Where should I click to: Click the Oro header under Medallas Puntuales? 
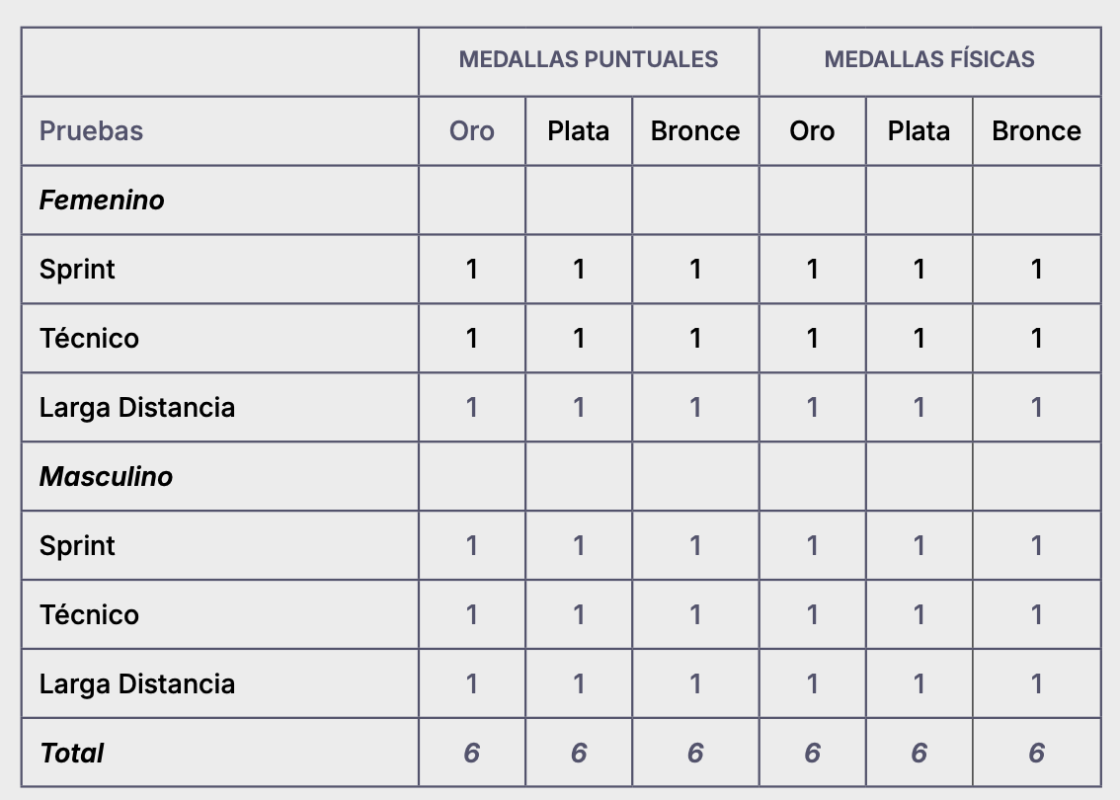pyautogui.click(x=472, y=131)
